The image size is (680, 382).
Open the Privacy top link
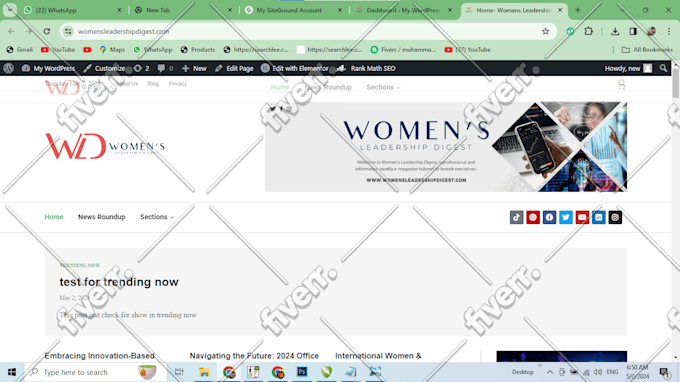coord(177,84)
